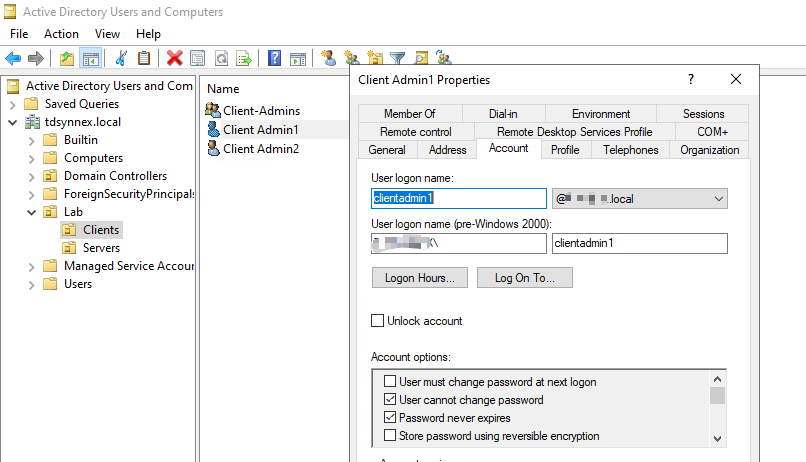
Task: Click the Cut scissors icon
Action: [x=121, y=58]
